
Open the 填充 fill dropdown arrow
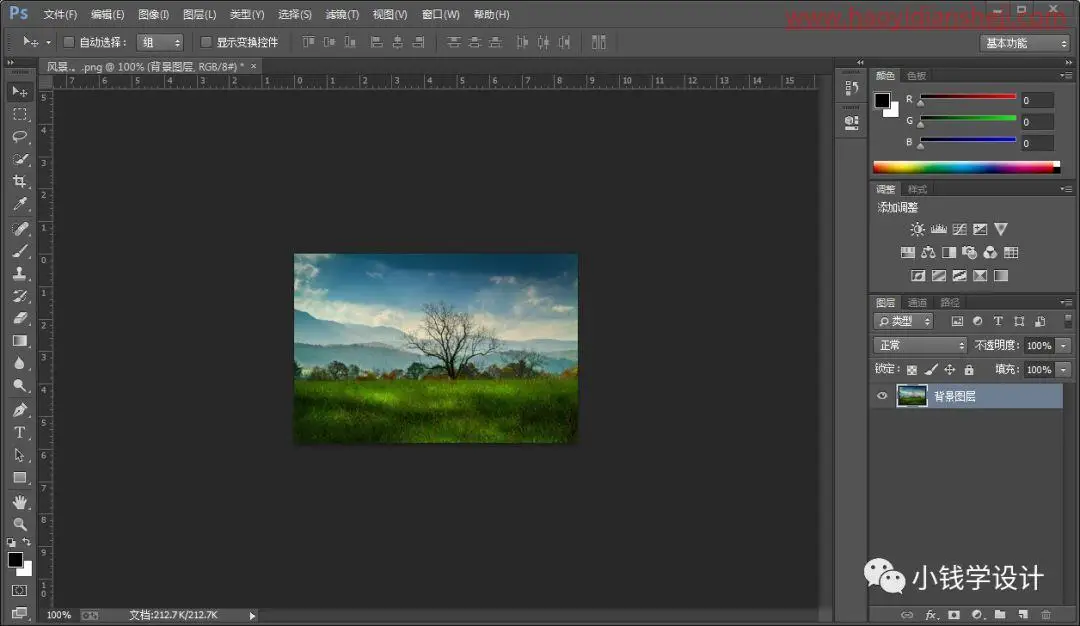(x=1063, y=370)
